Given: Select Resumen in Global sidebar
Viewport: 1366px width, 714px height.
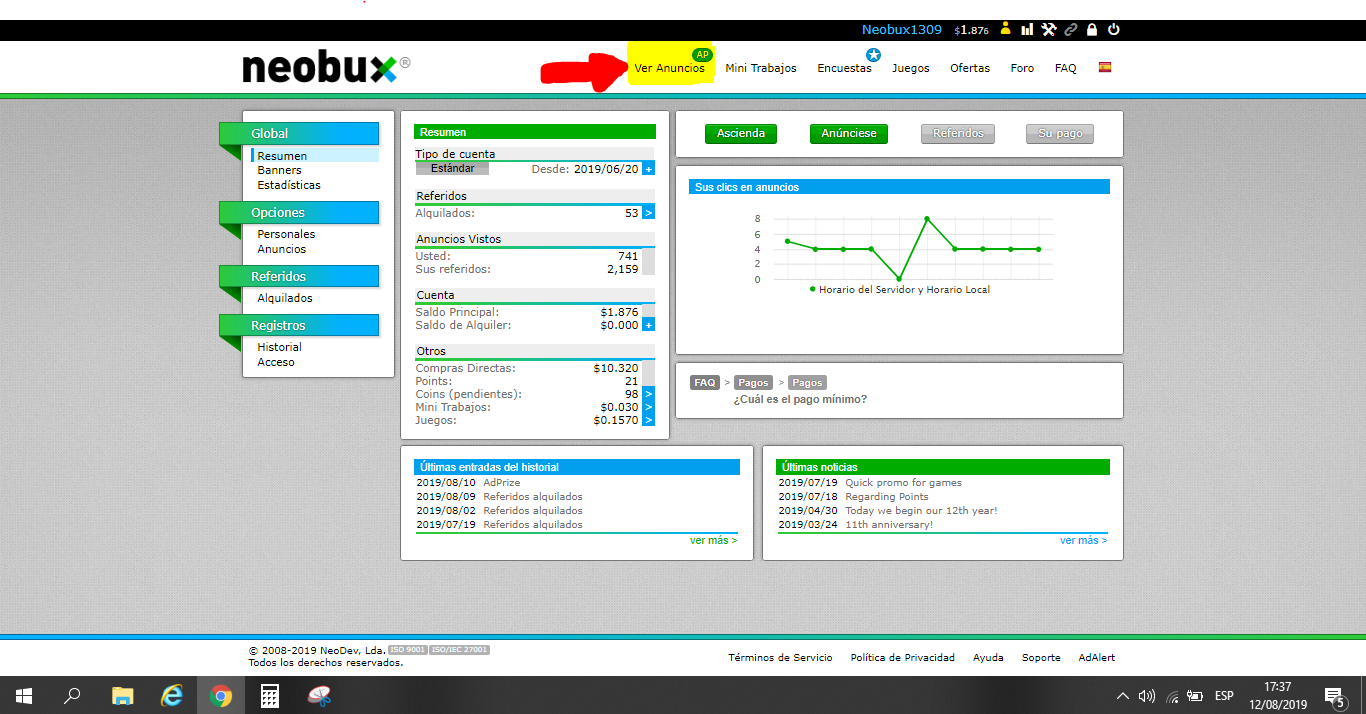Looking at the screenshot, I should point(282,156).
